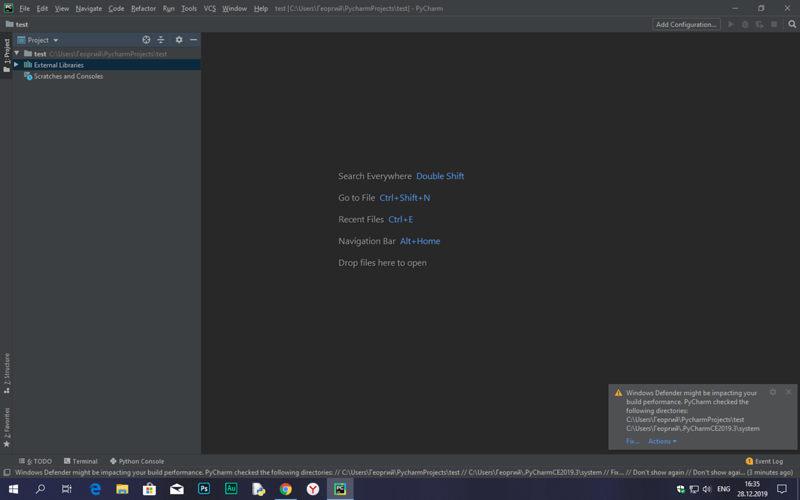The width and height of the screenshot is (800, 500).
Task: Toggle the Structure tool window tab
Action: point(6,370)
